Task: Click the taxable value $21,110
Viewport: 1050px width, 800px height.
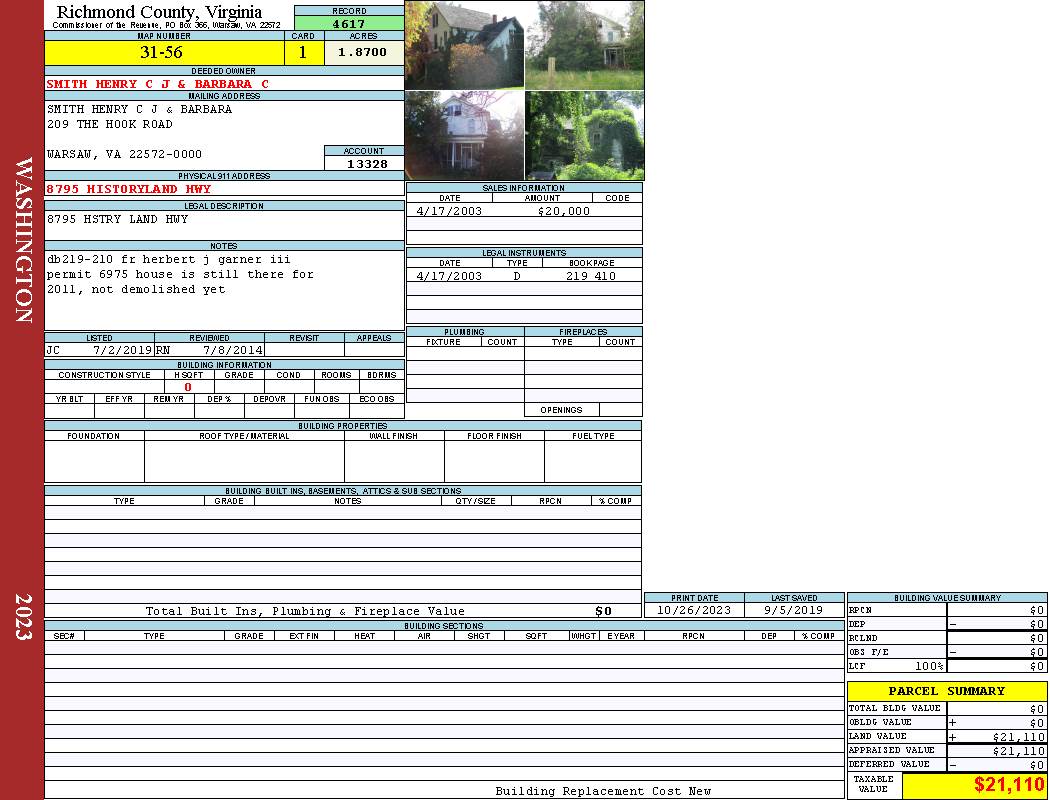Action: [x=1008, y=785]
